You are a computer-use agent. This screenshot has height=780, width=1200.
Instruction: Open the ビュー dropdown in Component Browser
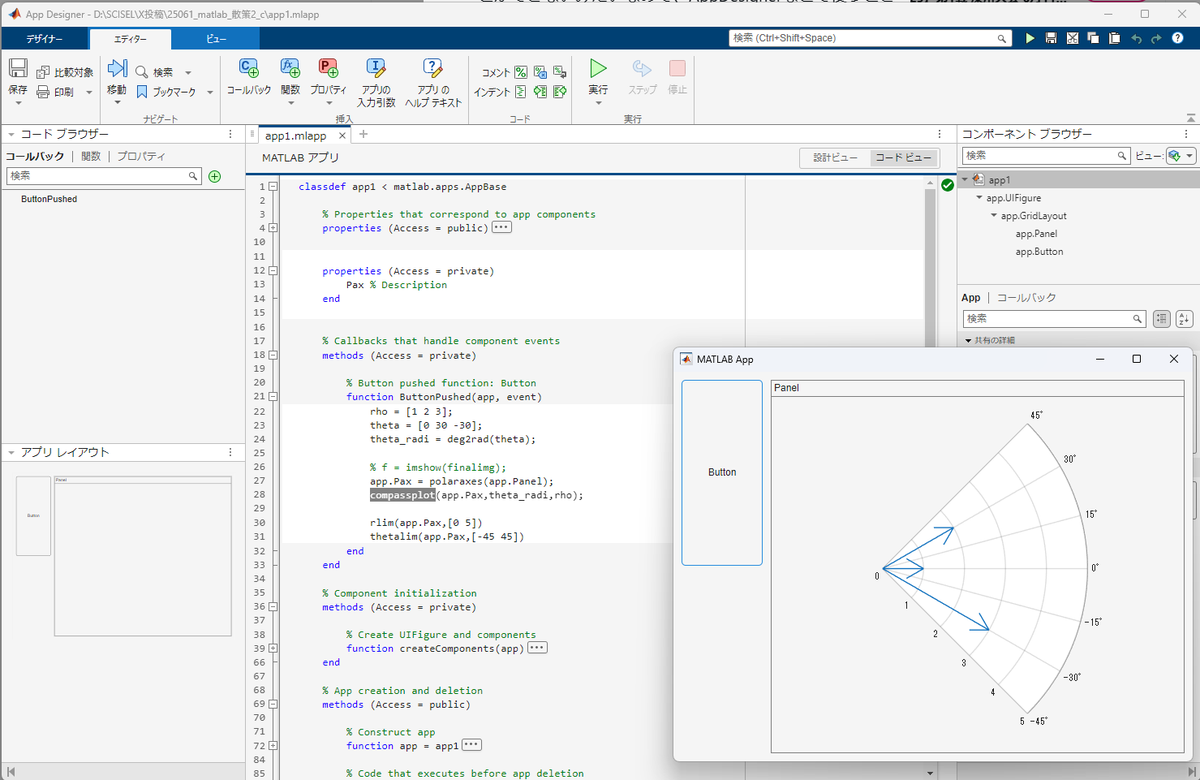pos(1181,156)
